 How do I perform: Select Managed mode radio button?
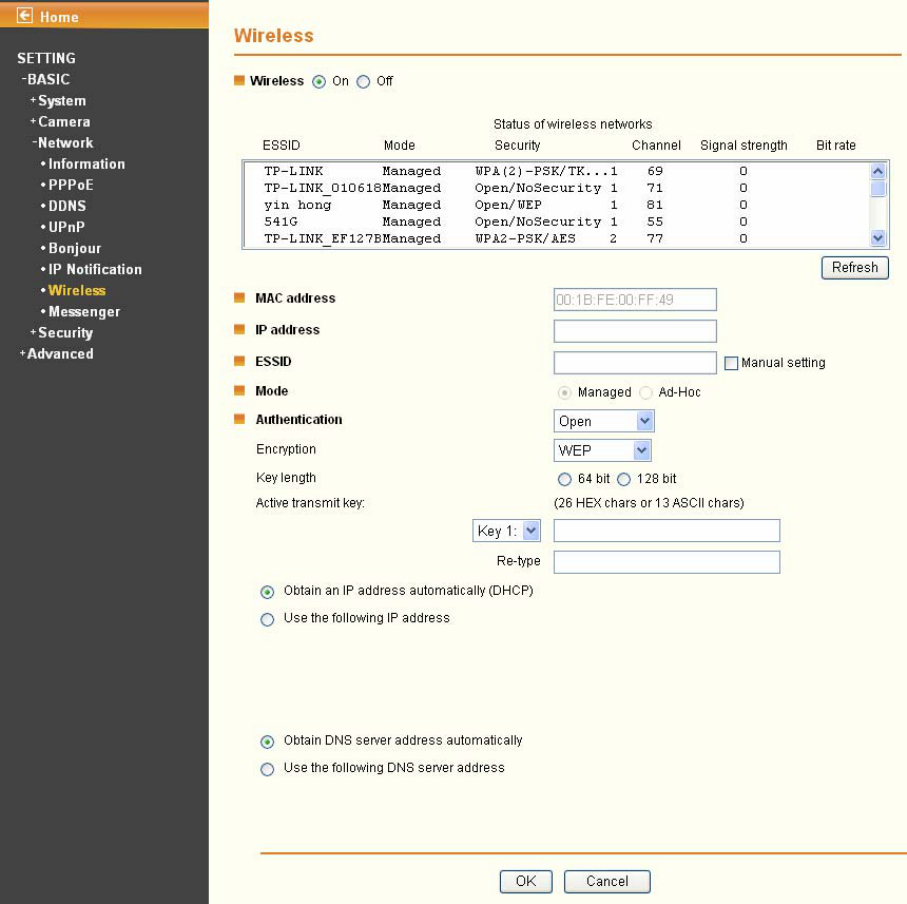click(565, 393)
